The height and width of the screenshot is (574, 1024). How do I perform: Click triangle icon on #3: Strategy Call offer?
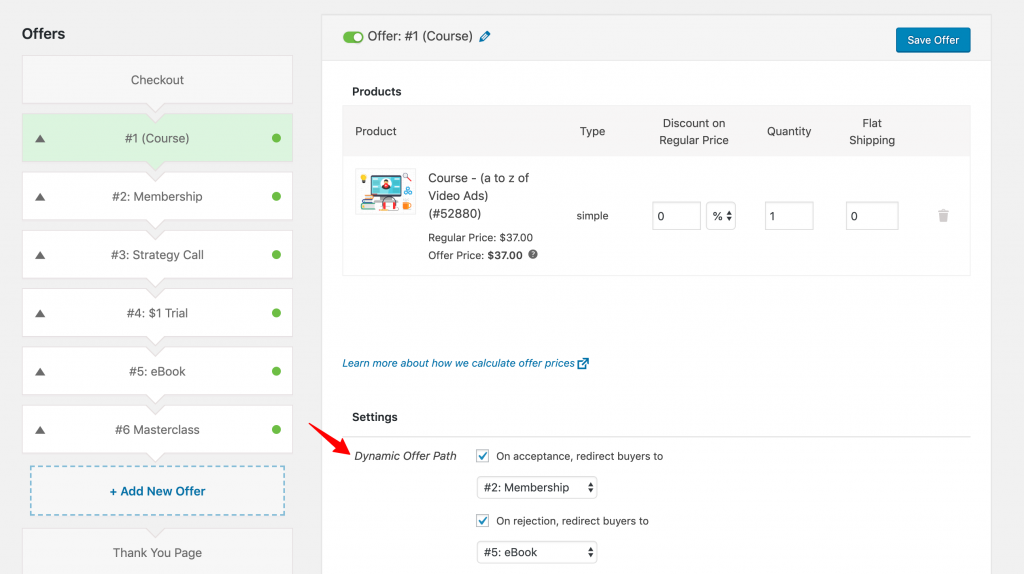(40, 255)
